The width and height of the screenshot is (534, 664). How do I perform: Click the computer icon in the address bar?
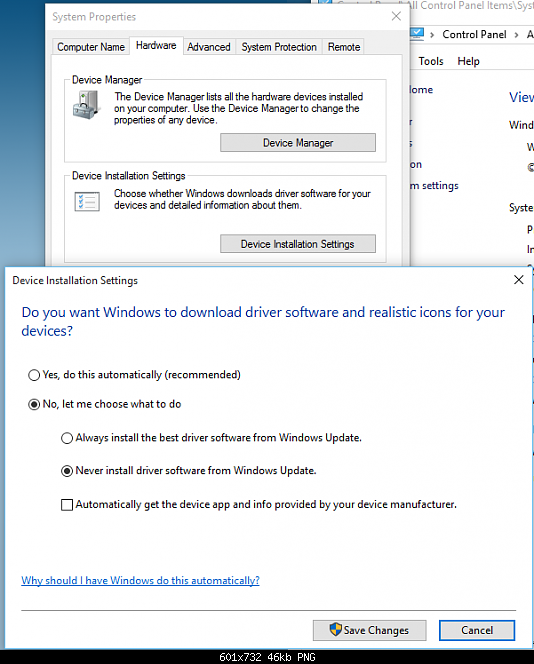pyautogui.click(x=417, y=33)
